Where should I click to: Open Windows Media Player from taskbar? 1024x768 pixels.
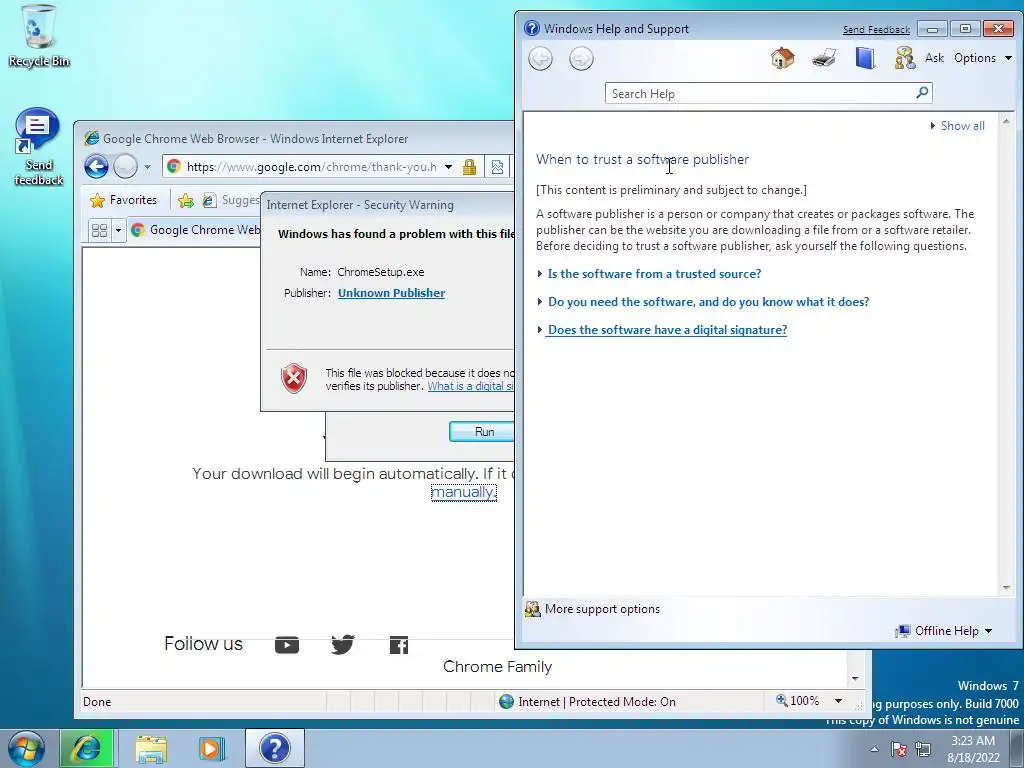point(212,749)
